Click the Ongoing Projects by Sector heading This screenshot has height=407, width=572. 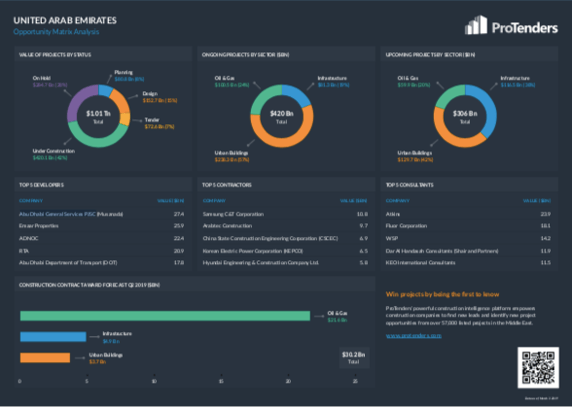(245, 55)
